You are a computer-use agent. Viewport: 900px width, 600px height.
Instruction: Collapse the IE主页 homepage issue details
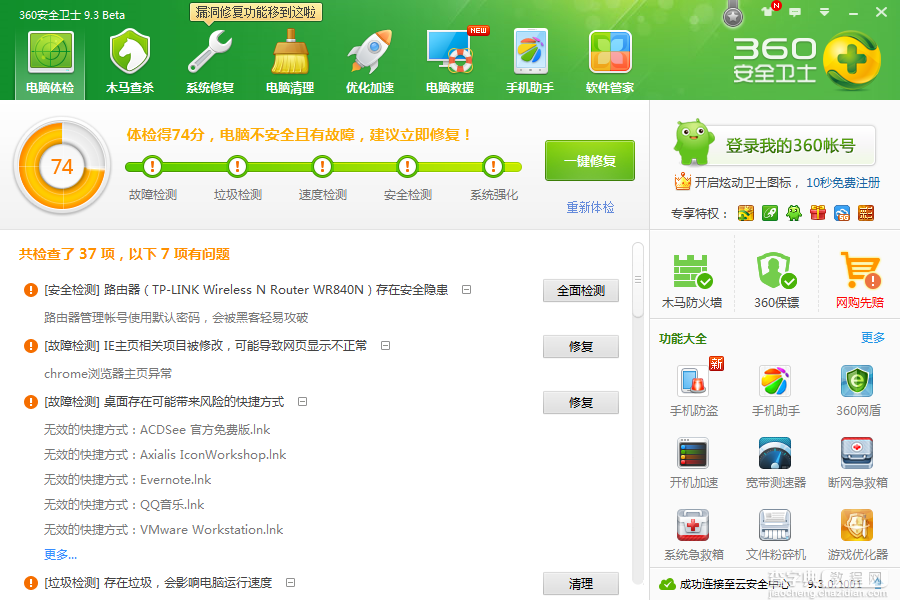click(386, 346)
